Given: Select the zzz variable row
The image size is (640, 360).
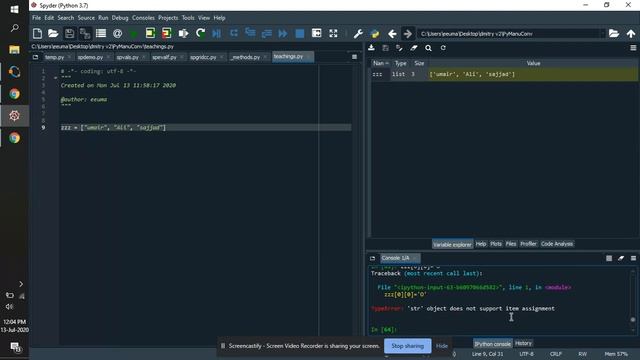Looking at the screenshot, I should [x=504, y=74].
